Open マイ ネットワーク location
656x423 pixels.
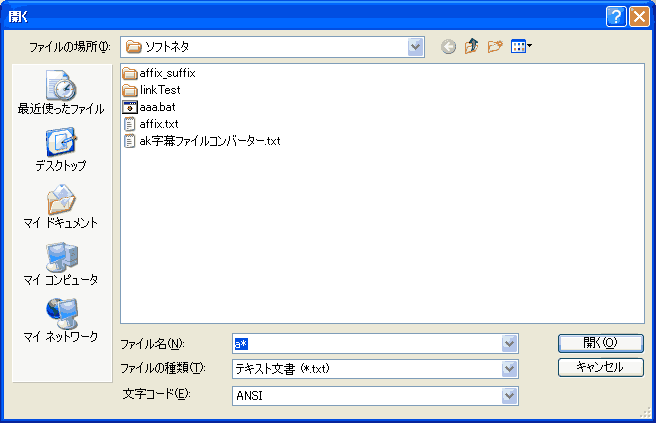click(x=61, y=320)
